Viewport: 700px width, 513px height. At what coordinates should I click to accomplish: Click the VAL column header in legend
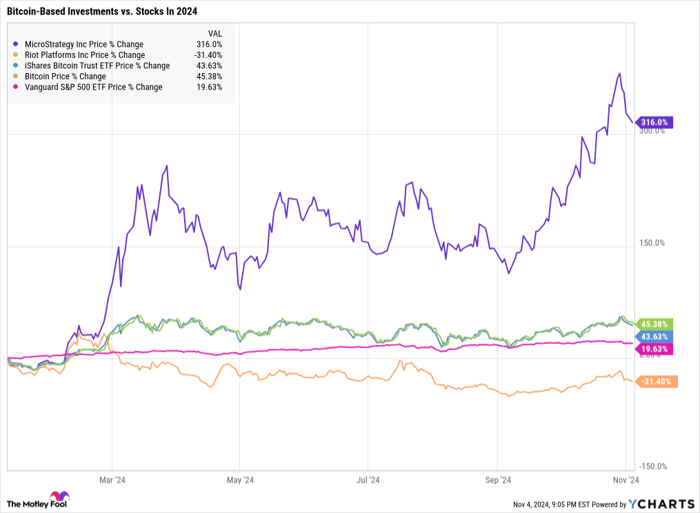tap(200, 32)
